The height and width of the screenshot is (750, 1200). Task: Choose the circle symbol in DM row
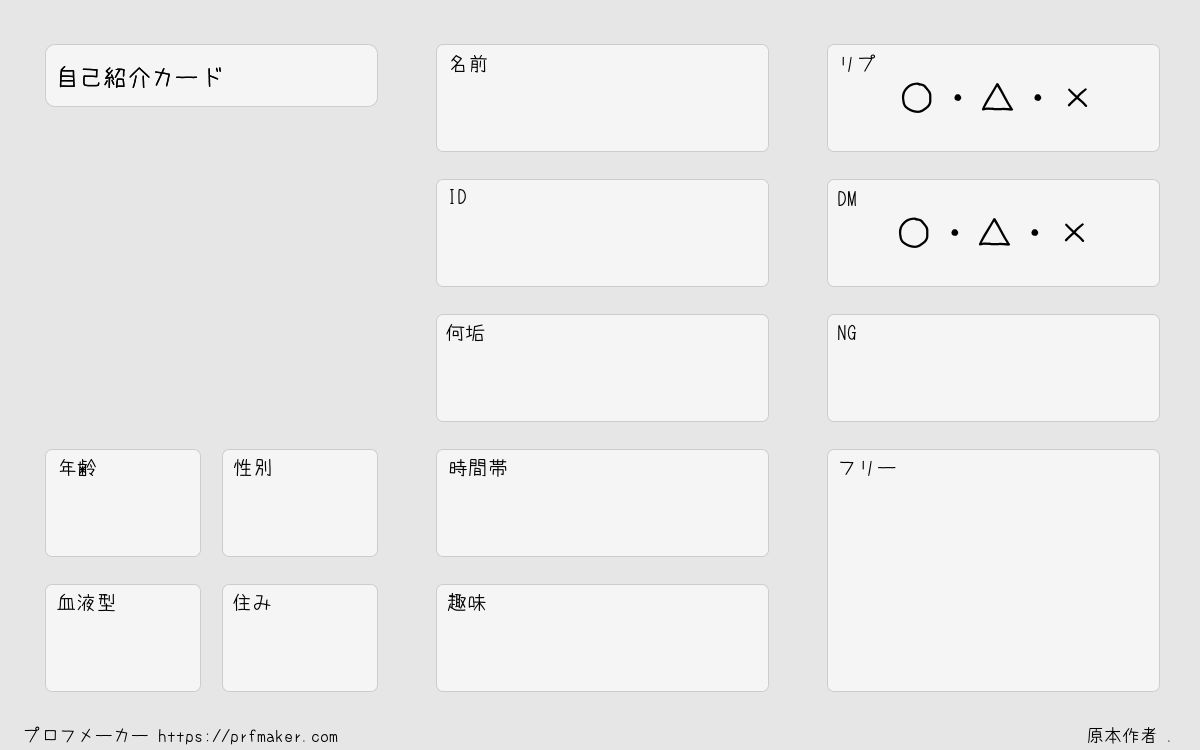coord(913,233)
